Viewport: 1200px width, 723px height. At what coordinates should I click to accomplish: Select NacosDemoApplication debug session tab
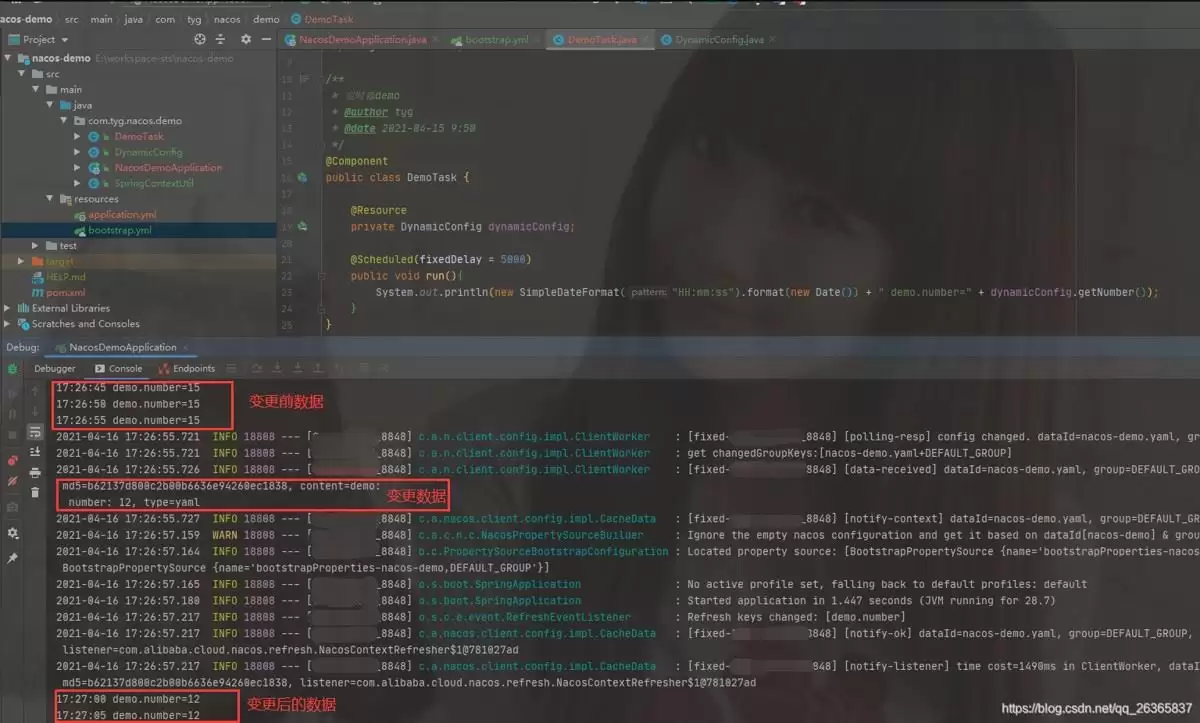[122, 348]
